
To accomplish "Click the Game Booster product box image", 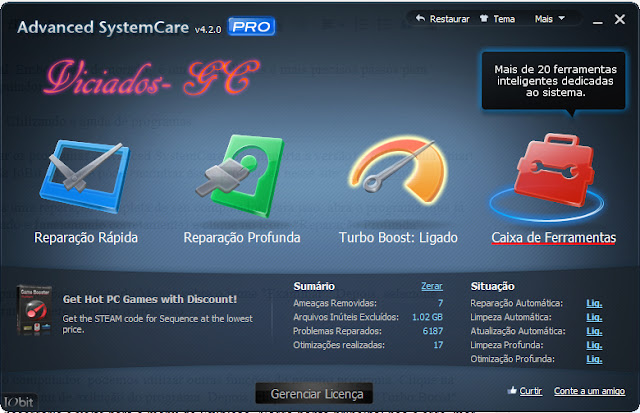I will pyautogui.click(x=34, y=310).
